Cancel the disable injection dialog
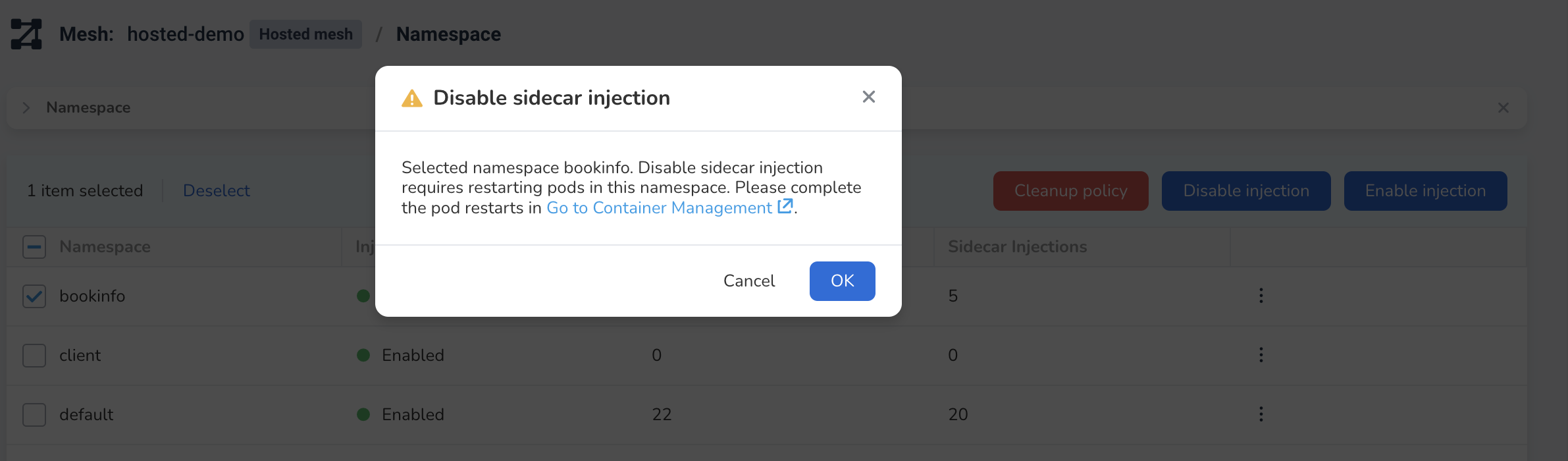This screenshot has width=1568, height=461. tap(748, 281)
